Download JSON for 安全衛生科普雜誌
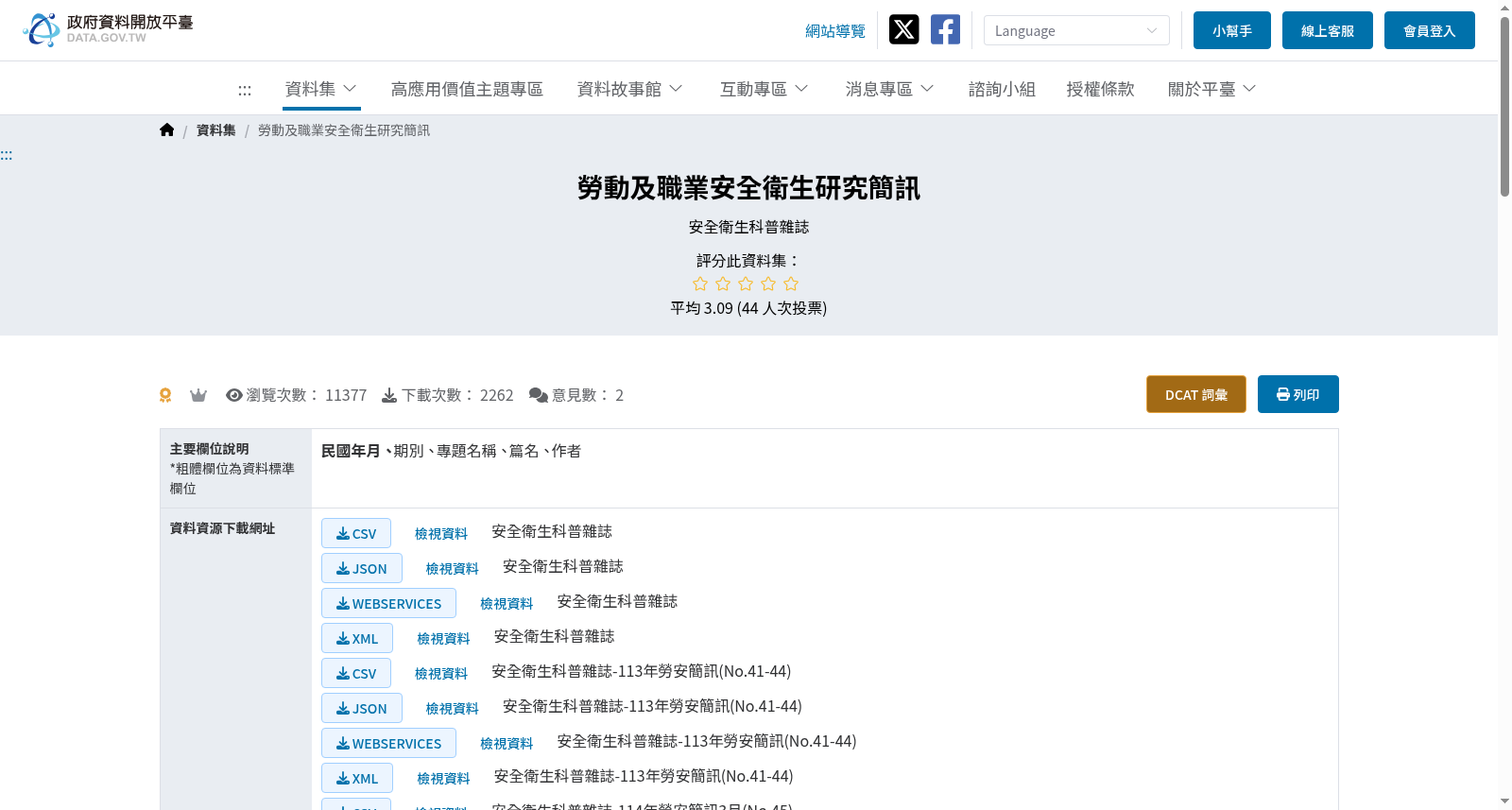The width and height of the screenshot is (1512, 810). pos(362,568)
